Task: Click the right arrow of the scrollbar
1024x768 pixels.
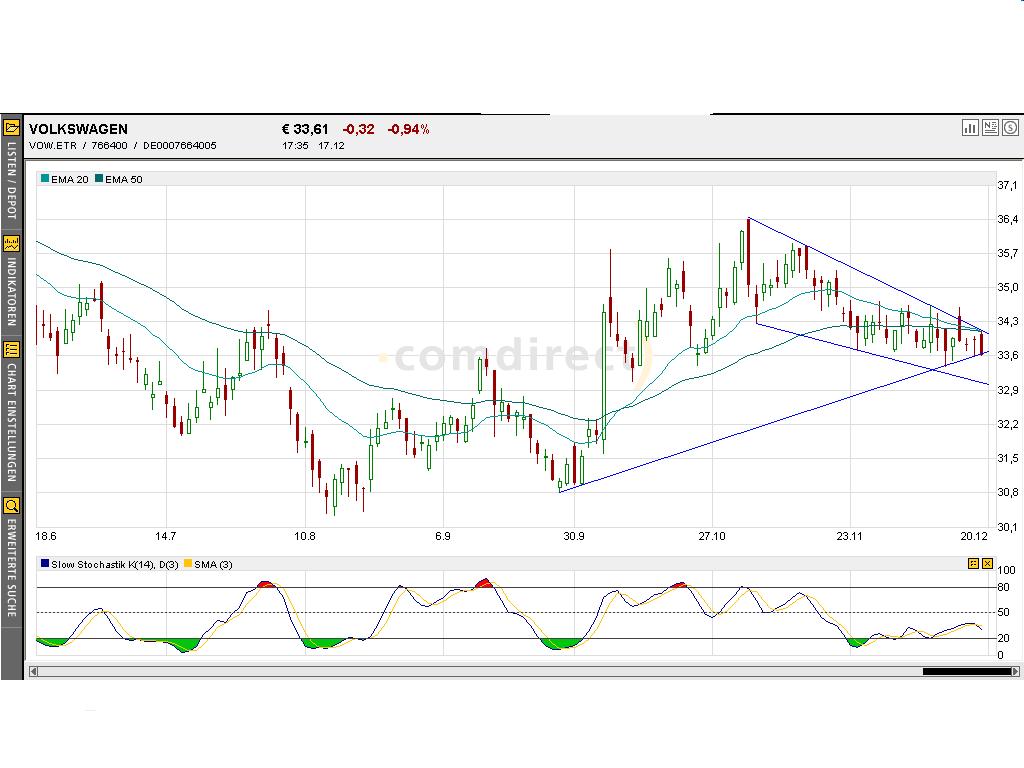Action: pyautogui.click(x=1016, y=671)
